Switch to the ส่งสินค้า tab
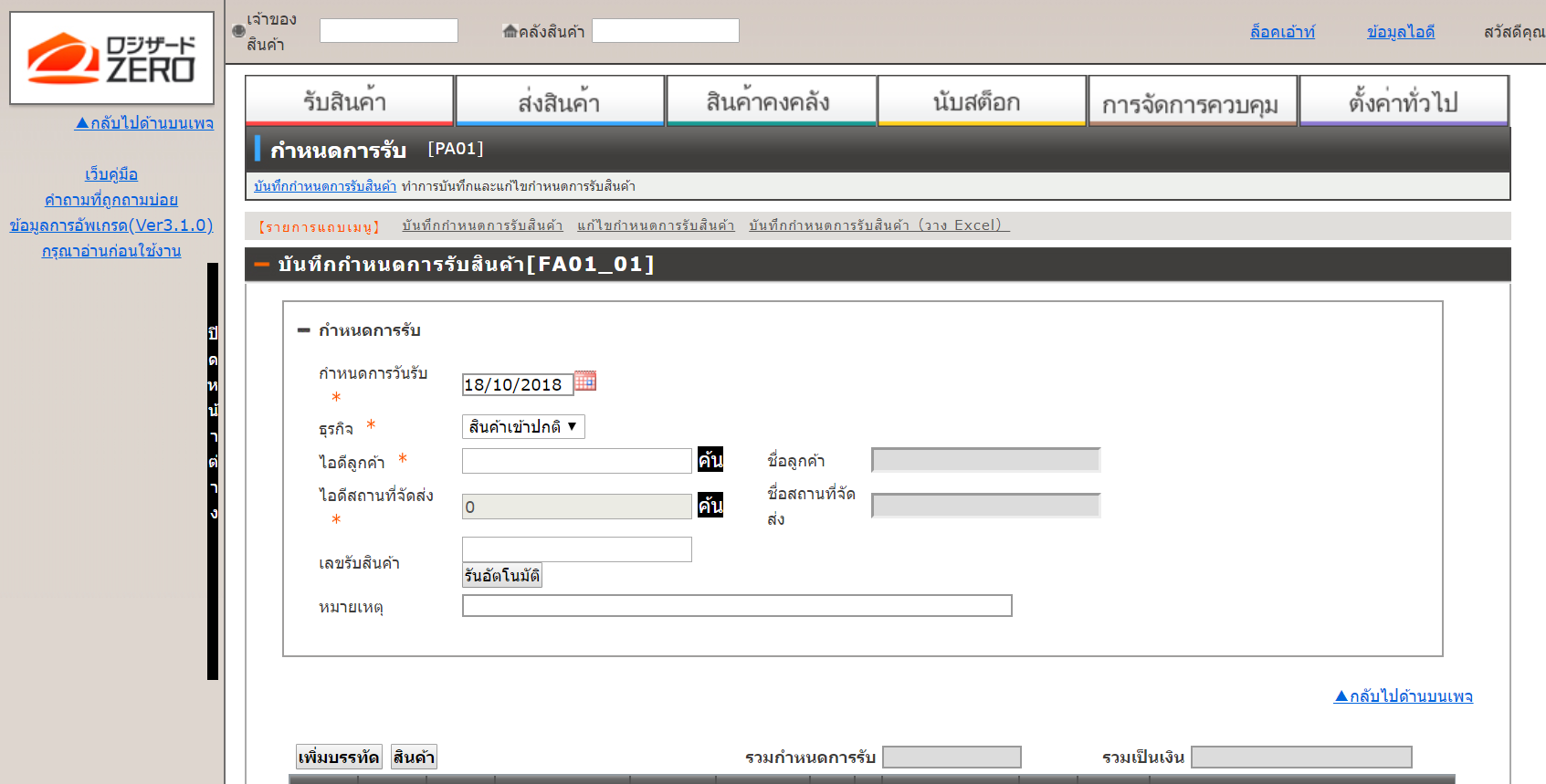This screenshot has width=1546, height=784. coord(560,101)
